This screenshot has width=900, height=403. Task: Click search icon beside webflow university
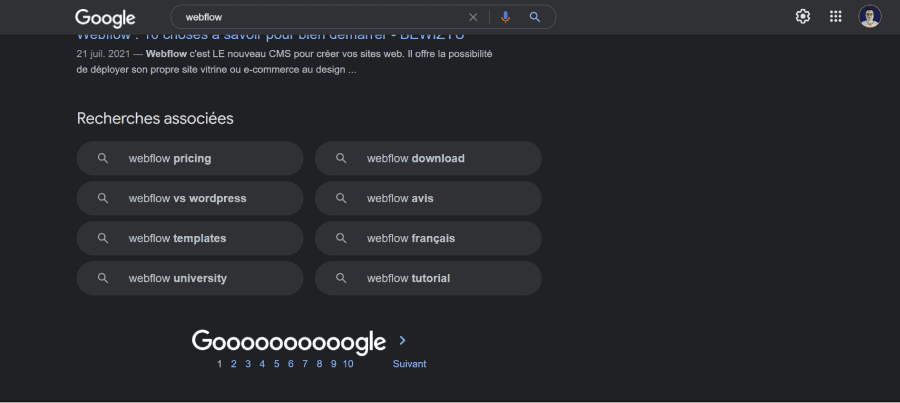click(103, 278)
